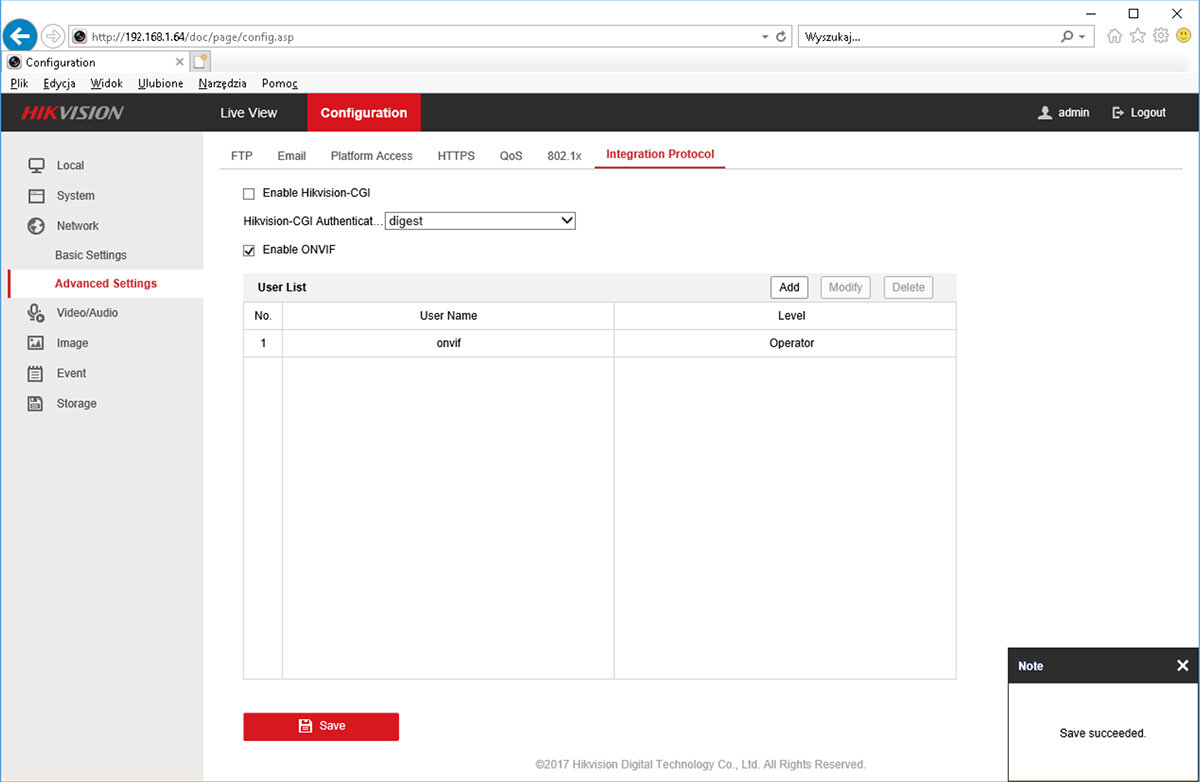Screen dimensions: 1200x782
Task: Open the Live View tab
Action: coord(249,113)
